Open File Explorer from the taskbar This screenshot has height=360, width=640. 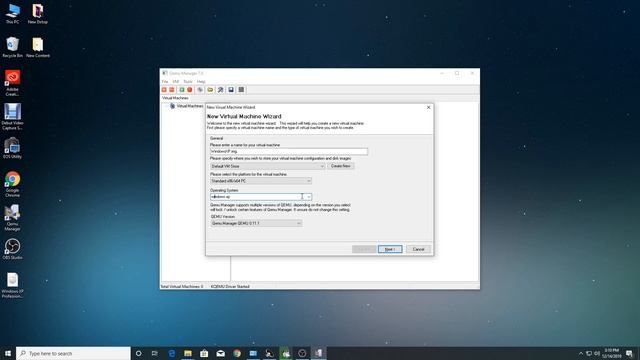(x=188, y=353)
